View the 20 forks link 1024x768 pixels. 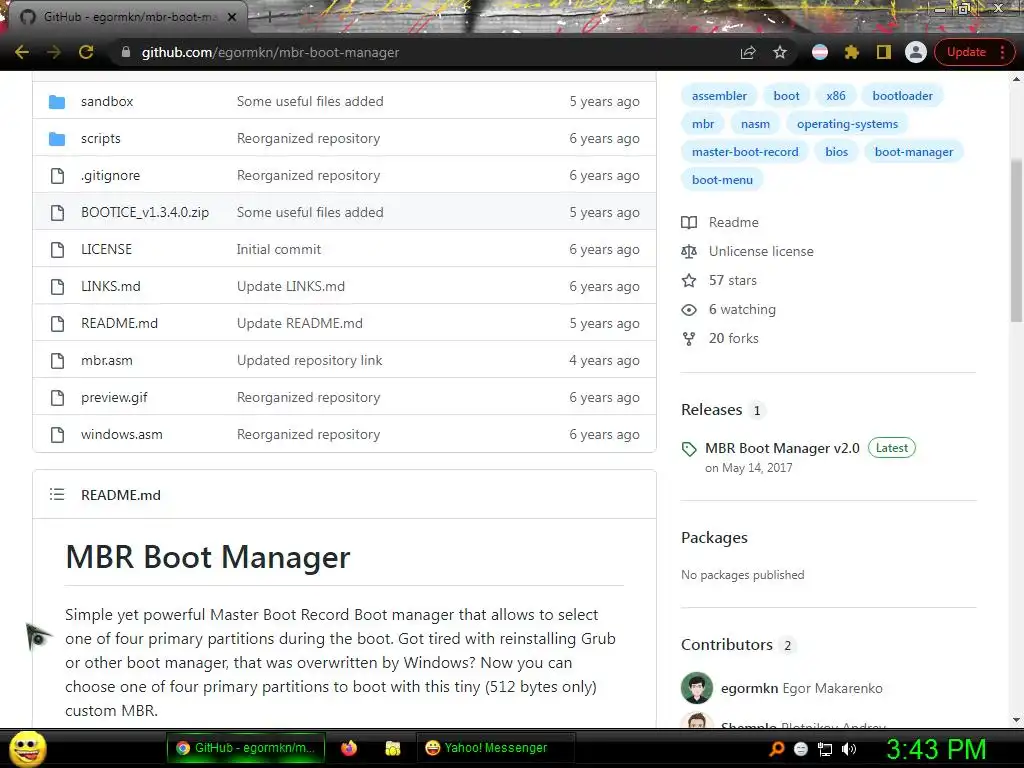point(733,338)
